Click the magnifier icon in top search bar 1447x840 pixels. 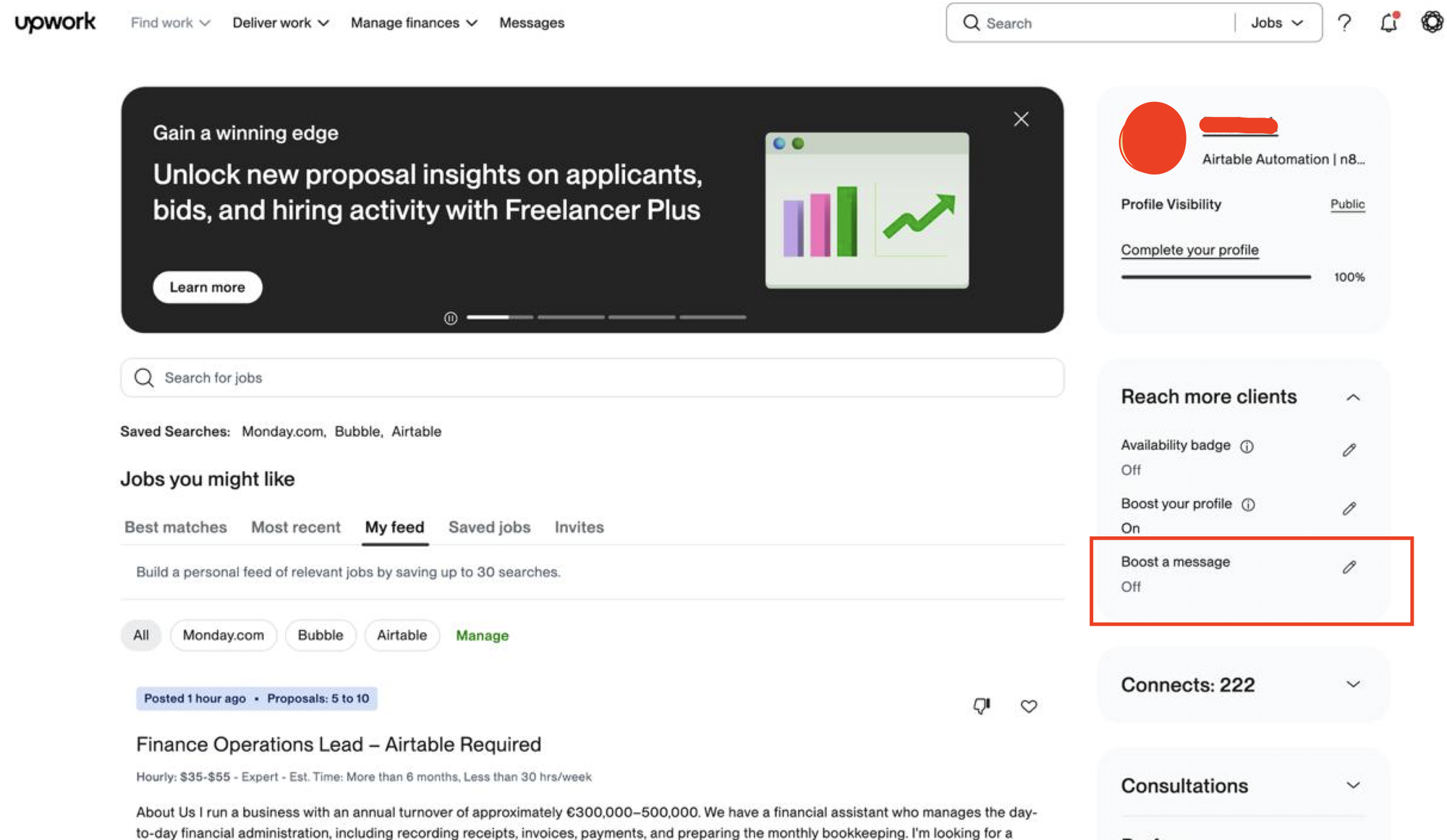pyautogui.click(x=971, y=23)
